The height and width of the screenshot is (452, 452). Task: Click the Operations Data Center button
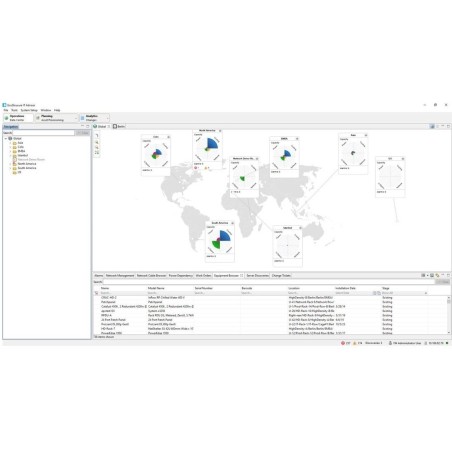(18, 118)
